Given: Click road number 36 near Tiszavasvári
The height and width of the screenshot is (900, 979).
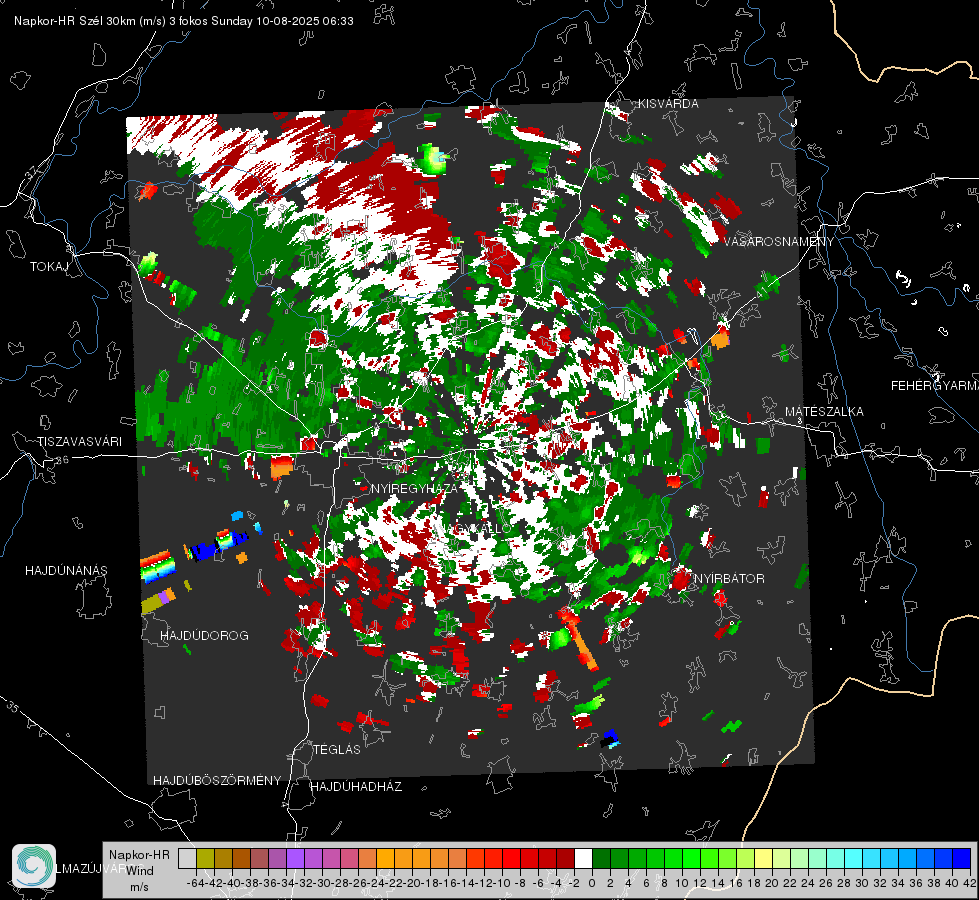Looking at the screenshot, I should tap(62, 460).
